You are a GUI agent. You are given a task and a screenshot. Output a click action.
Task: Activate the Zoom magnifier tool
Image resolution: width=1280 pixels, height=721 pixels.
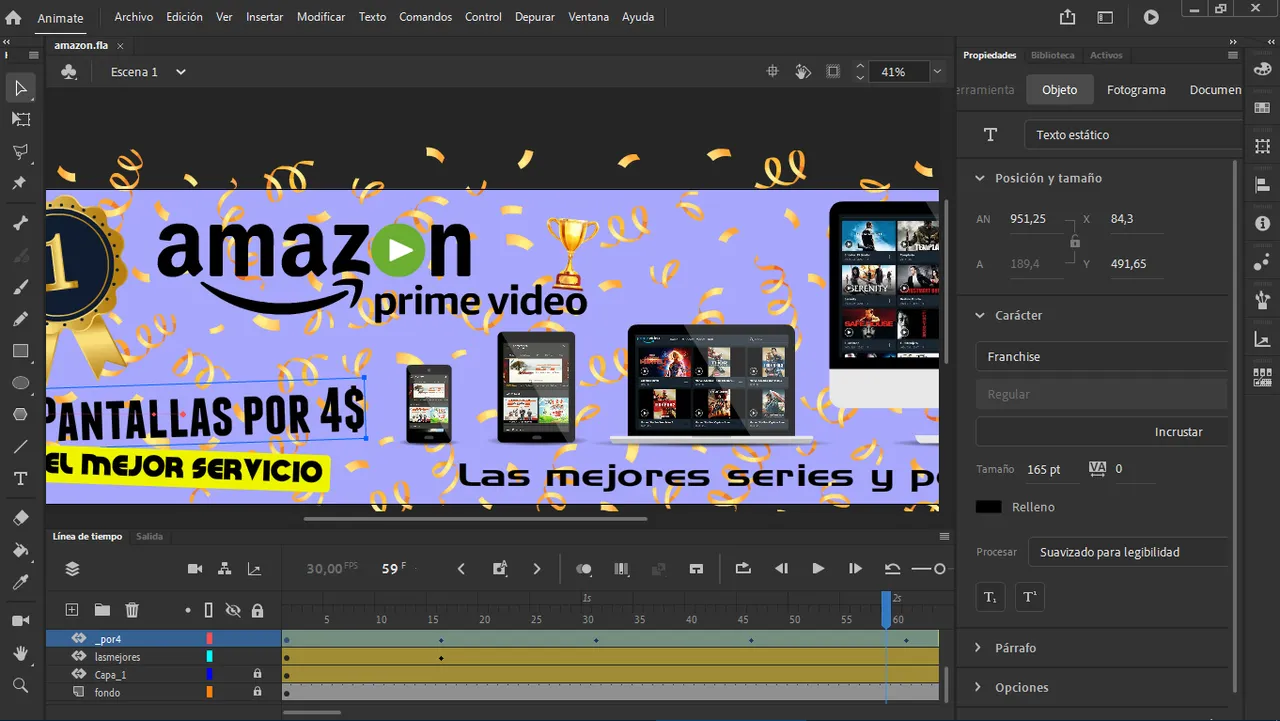click(20, 686)
